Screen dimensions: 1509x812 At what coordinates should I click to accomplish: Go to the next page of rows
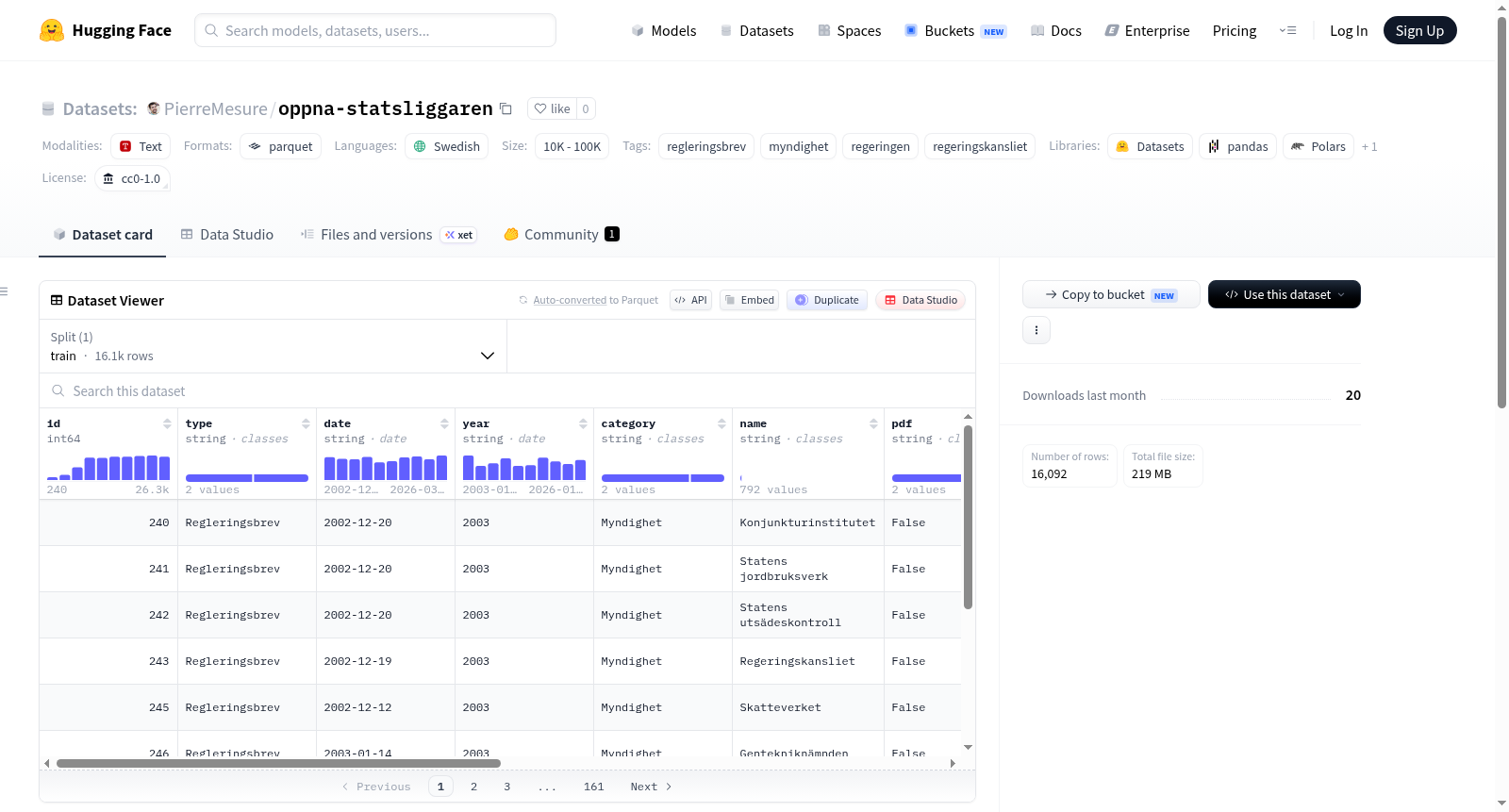click(x=651, y=787)
